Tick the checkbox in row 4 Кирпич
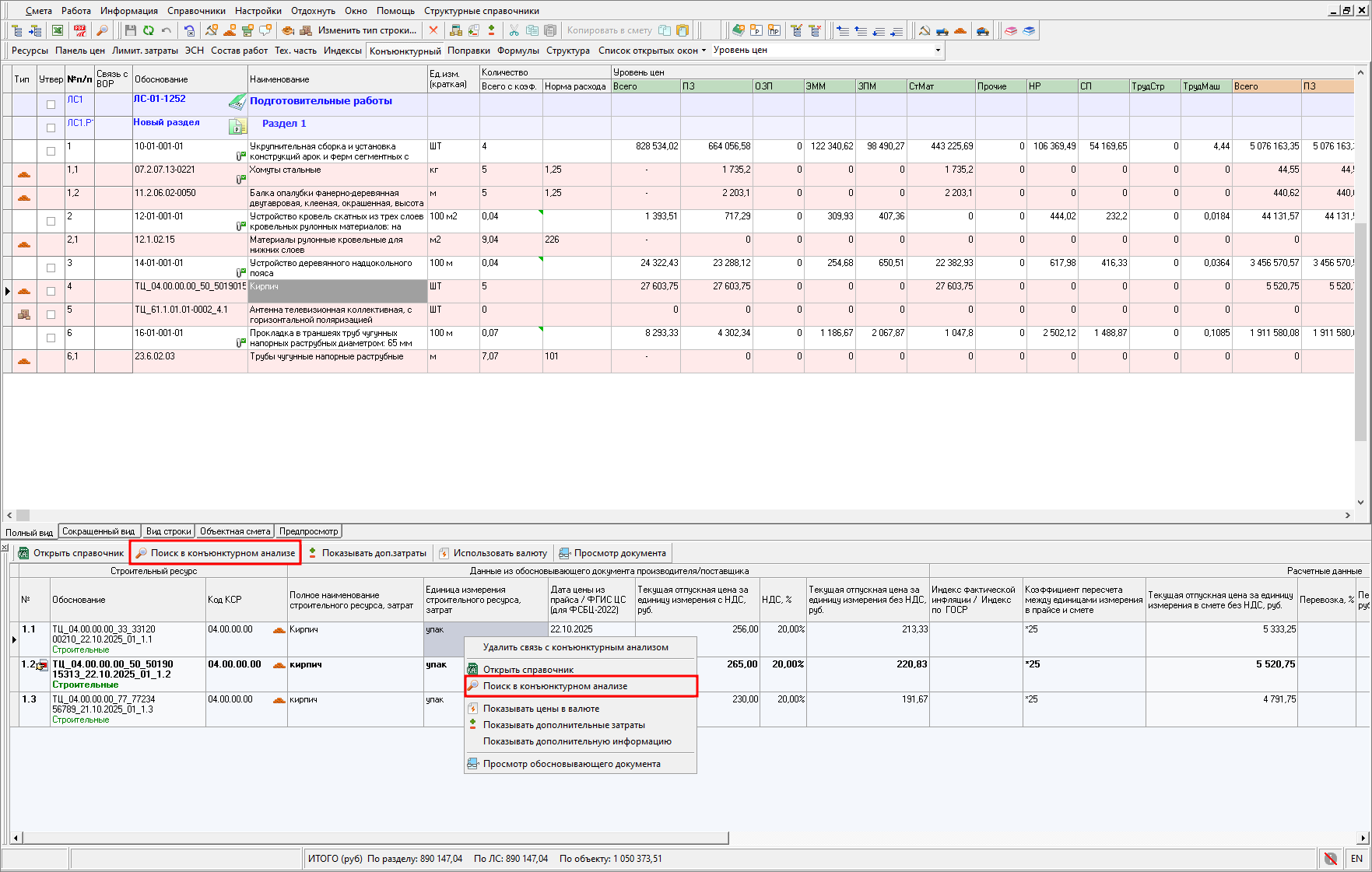Viewport: 1372px width, 872px height. pyautogui.click(x=51, y=291)
